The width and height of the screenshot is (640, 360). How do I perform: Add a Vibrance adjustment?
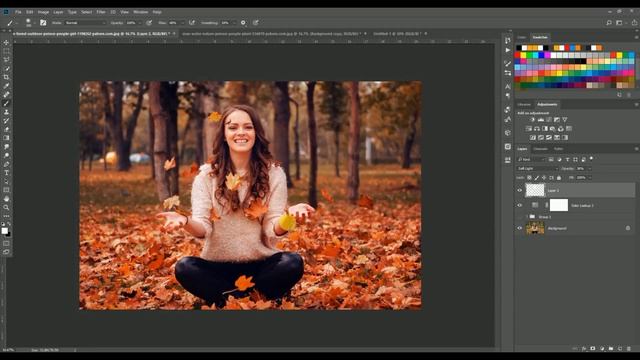[x=564, y=120]
